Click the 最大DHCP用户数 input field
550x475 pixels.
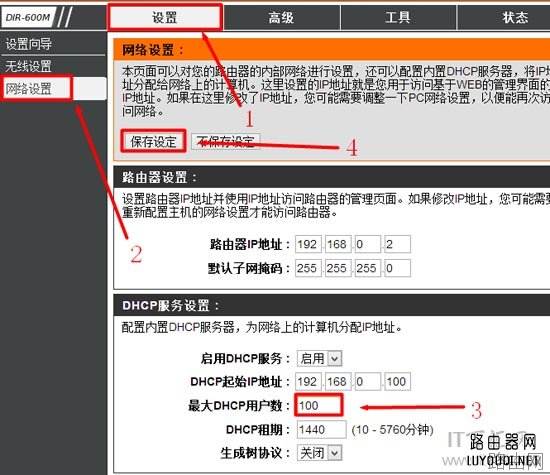[318, 406]
